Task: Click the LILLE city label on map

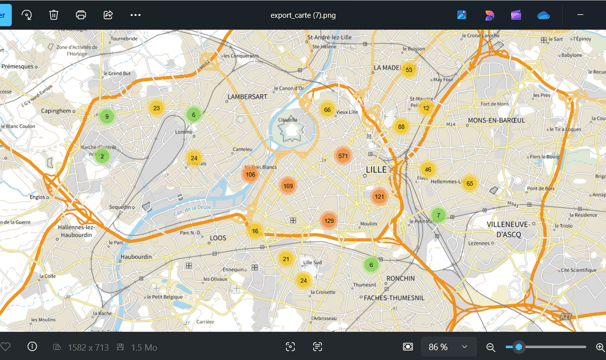Action: (x=376, y=170)
